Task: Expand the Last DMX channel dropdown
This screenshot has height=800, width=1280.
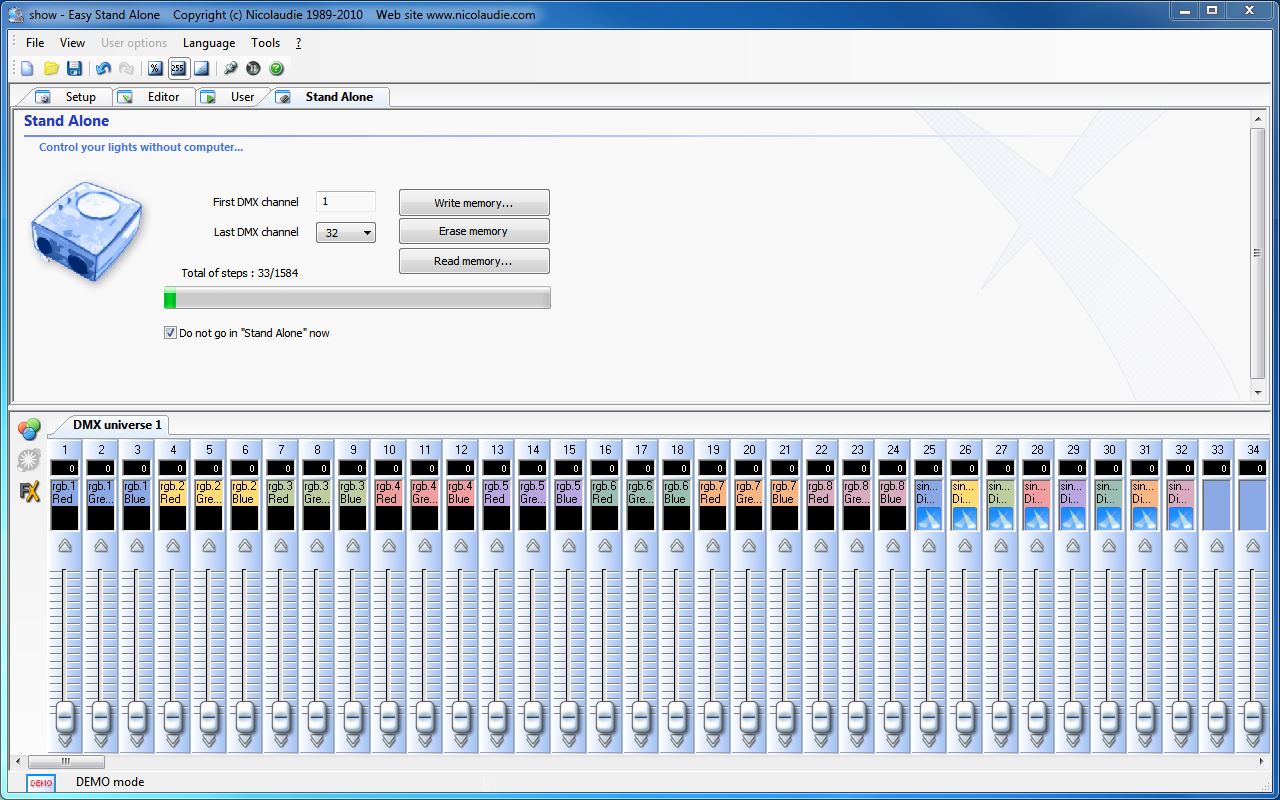Action: tap(346, 233)
